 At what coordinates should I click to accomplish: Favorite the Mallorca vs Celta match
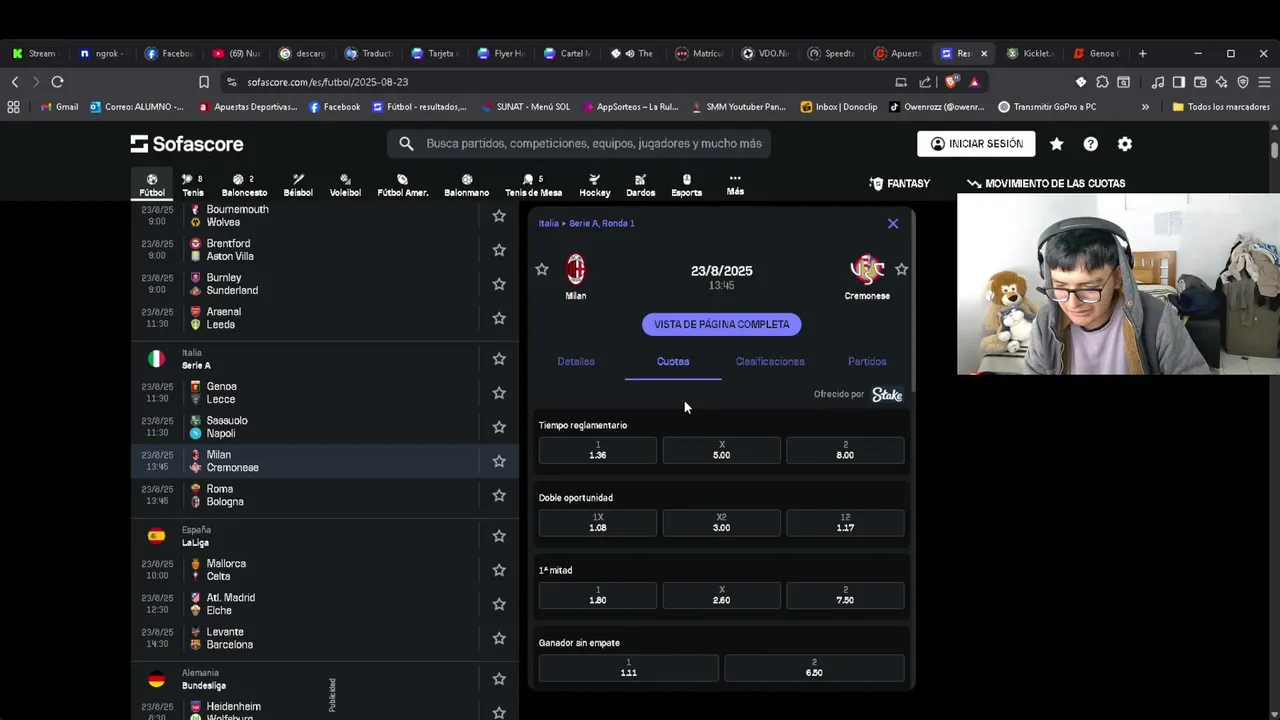click(x=499, y=570)
